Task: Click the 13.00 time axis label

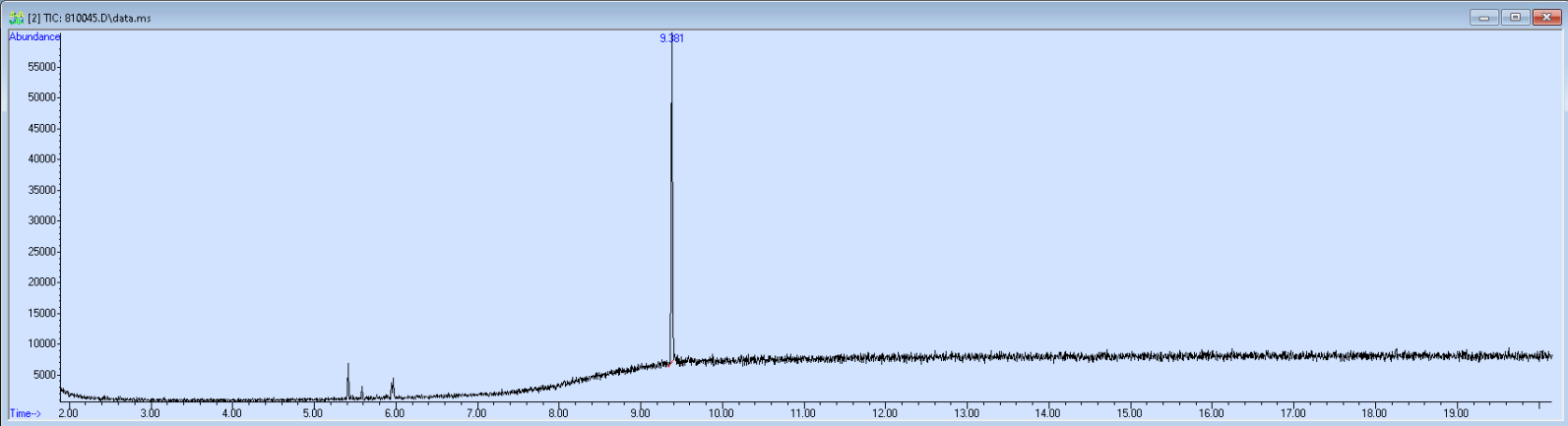Action: pyautogui.click(x=967, y=413)
